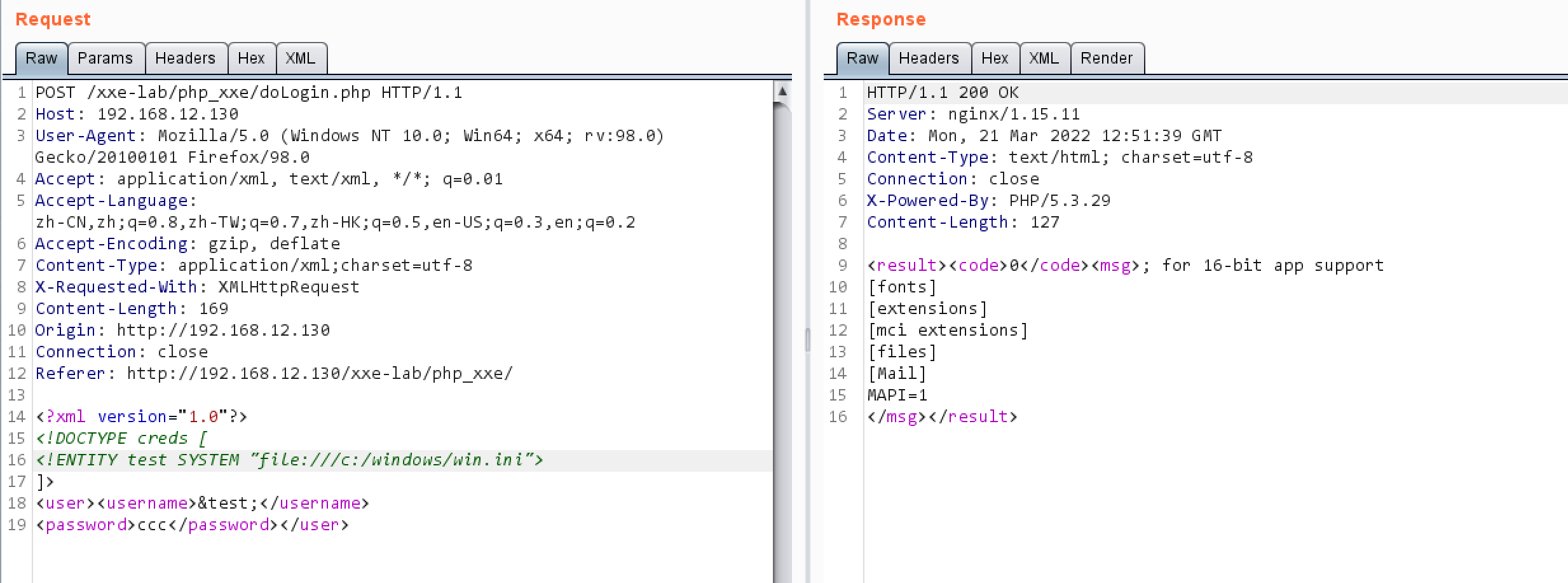Click the X-Requested-With: XMLHttpRequest line
This screenshot has width=1568, height=583.
(x=197, y=287)
